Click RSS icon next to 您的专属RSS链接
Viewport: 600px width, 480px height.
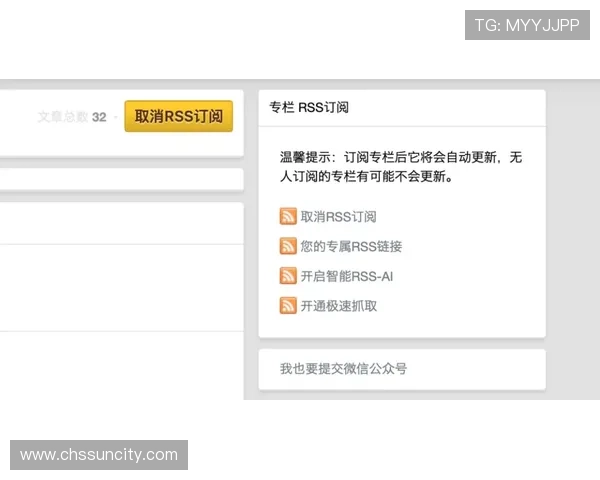coord(288,246)
